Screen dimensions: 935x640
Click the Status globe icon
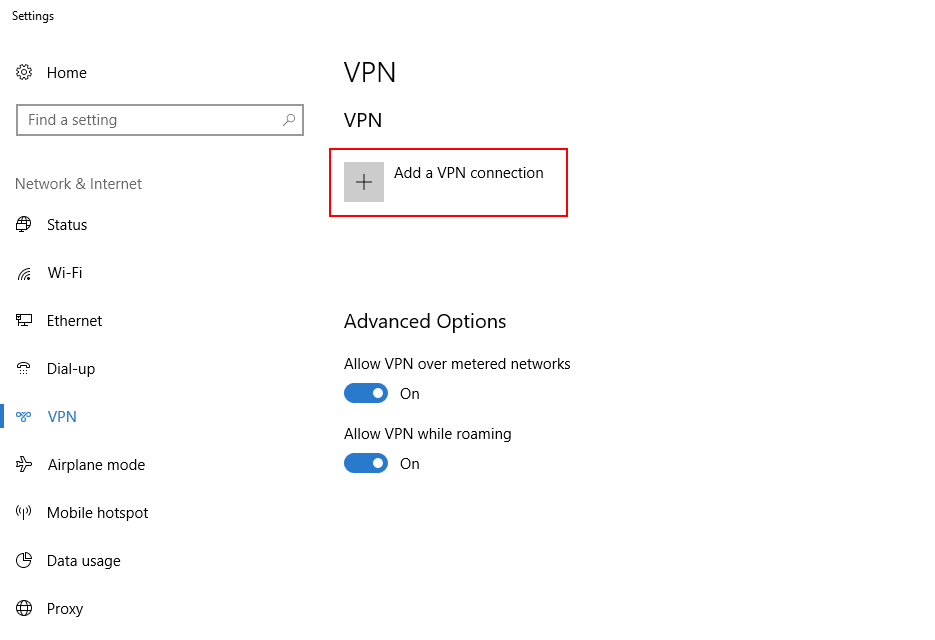[24, 224]
